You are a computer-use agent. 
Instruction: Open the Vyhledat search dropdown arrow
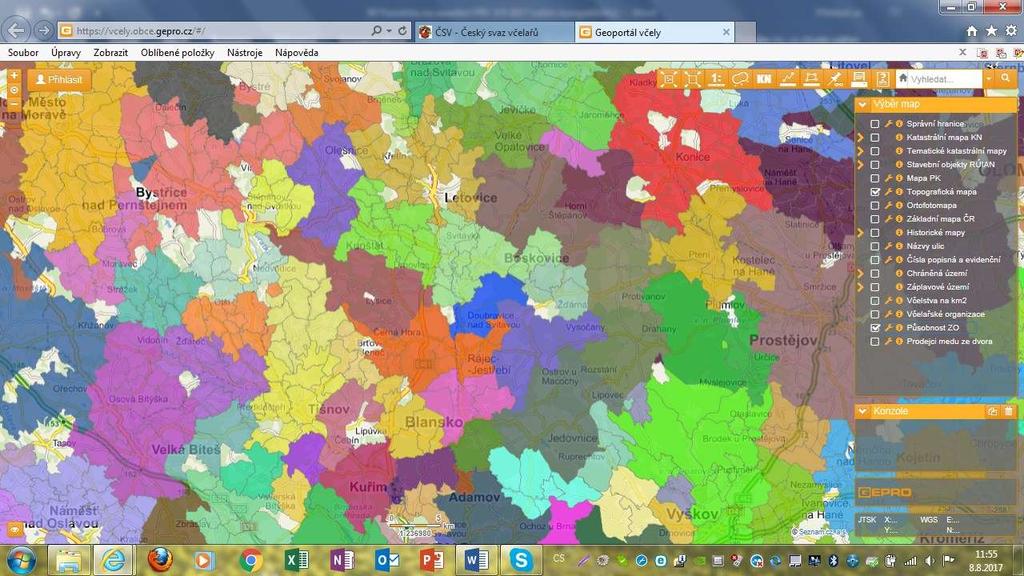(x=989, y=79)
